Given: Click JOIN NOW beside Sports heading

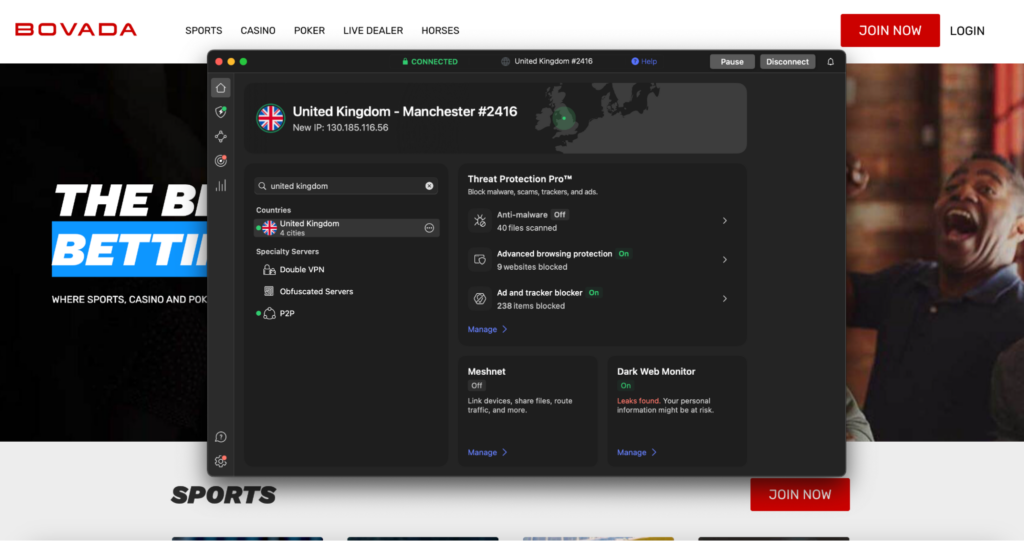Looking at the screenshot, I should [x=800, y=495].
